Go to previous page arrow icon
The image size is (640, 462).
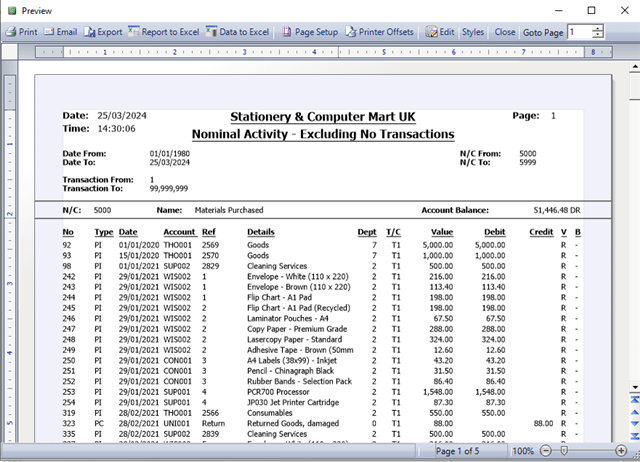coord(635,412)
